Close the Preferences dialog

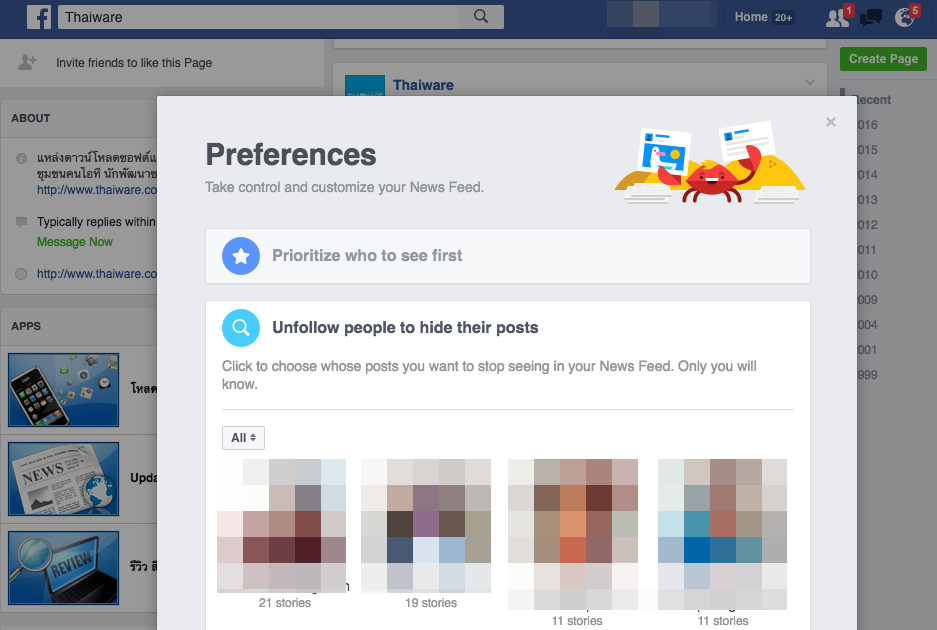point(831,122)
